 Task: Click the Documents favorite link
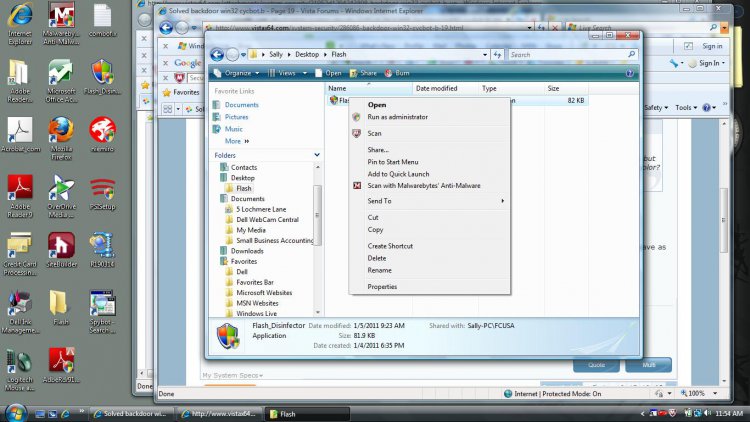click(x=241, y=105)
